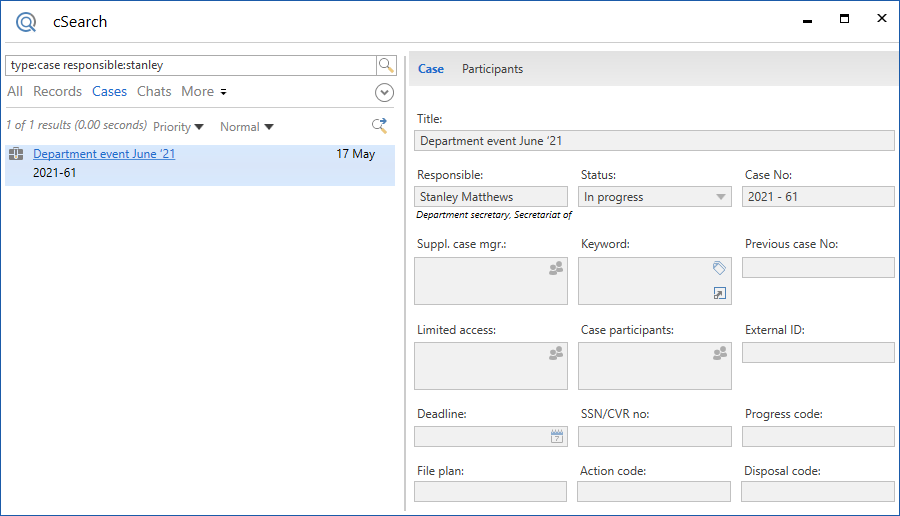This screenshot has height=516, width=900.
Task: Click the cSearch logo icon
Action: [x=26, y=21]
